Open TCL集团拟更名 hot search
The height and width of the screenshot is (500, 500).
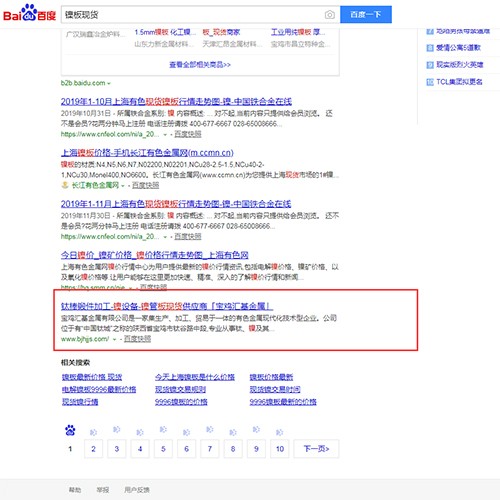point(459,82)
